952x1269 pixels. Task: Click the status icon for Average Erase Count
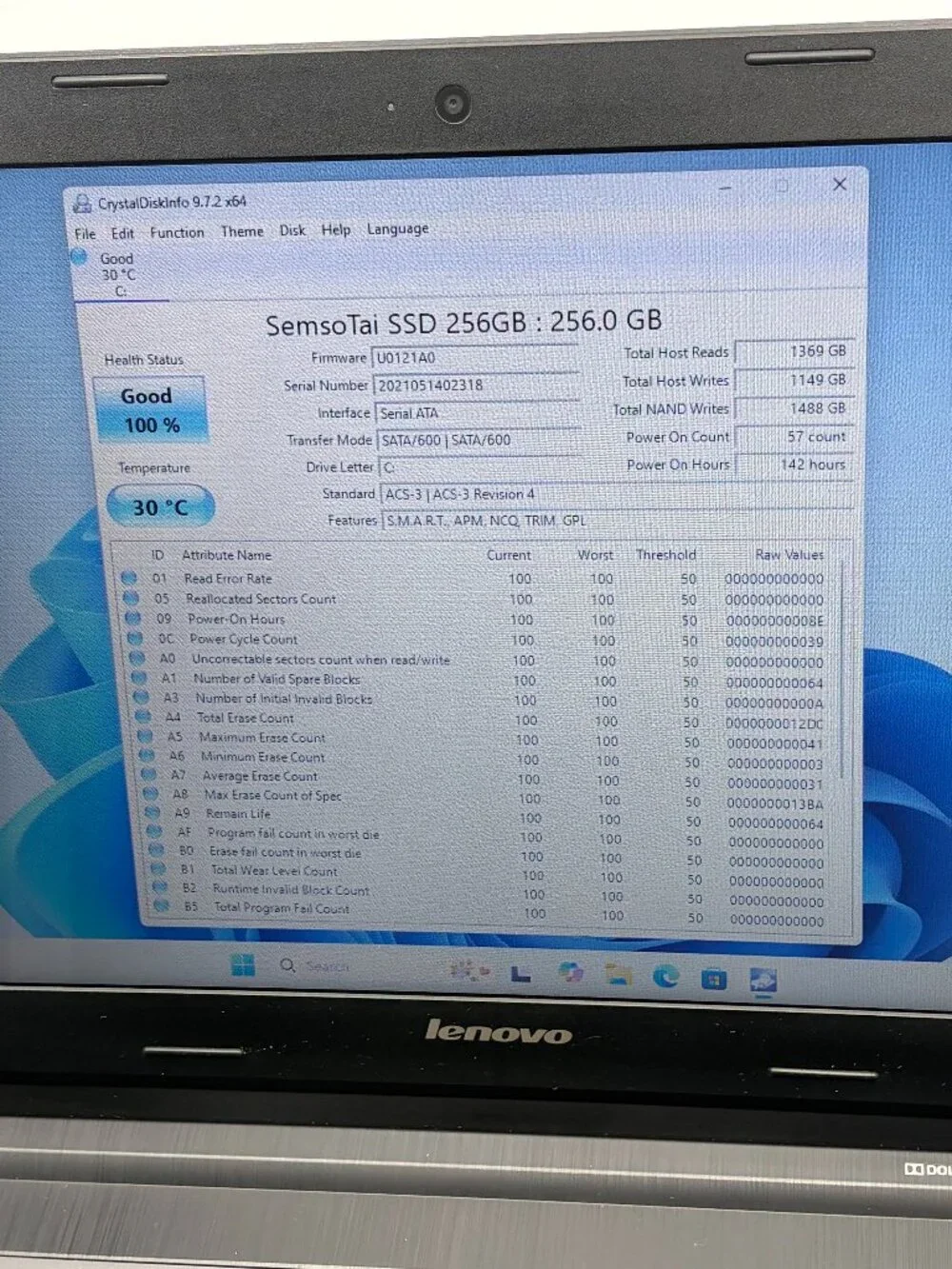point(149,775)
